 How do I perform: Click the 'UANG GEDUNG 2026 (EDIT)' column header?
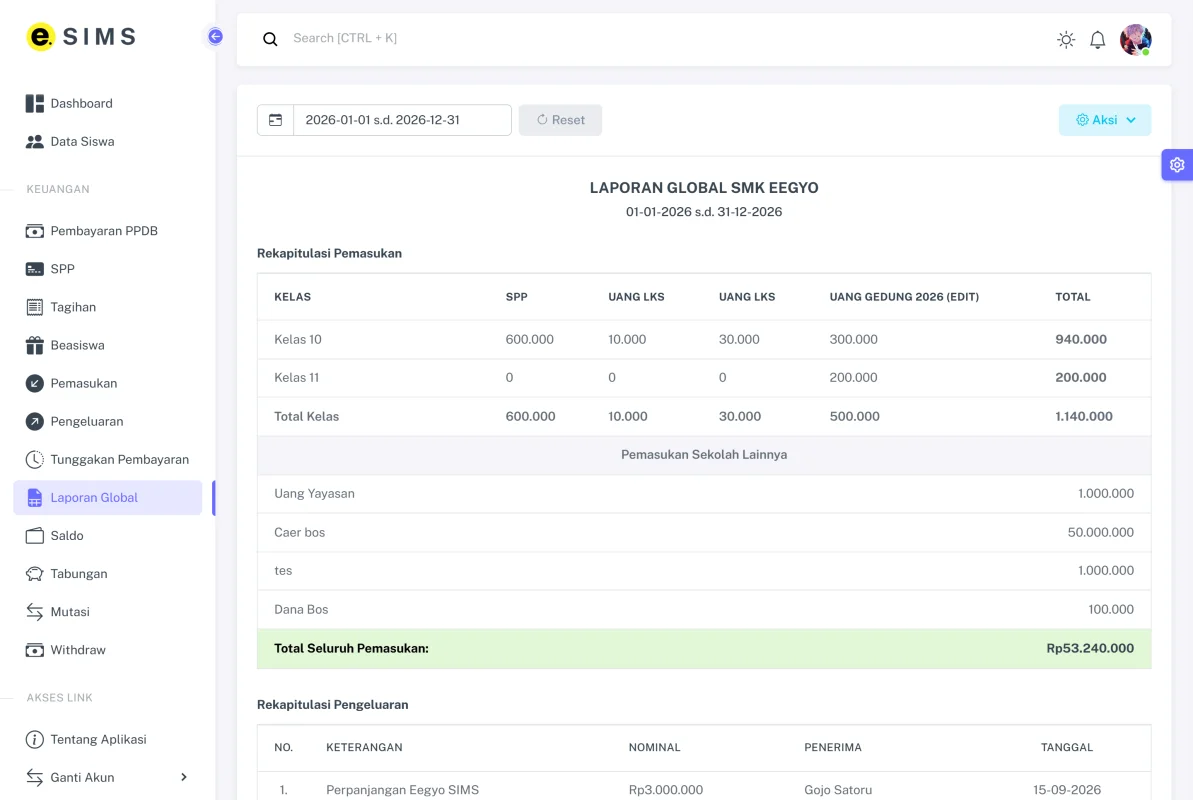(904, 297)
